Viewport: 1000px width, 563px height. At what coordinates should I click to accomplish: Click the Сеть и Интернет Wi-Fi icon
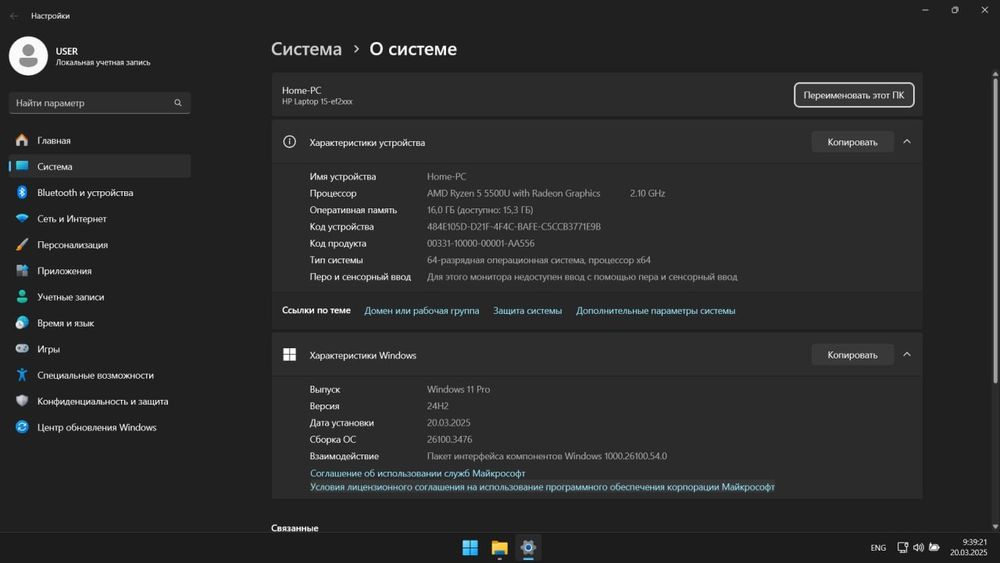tap(22, 219)
